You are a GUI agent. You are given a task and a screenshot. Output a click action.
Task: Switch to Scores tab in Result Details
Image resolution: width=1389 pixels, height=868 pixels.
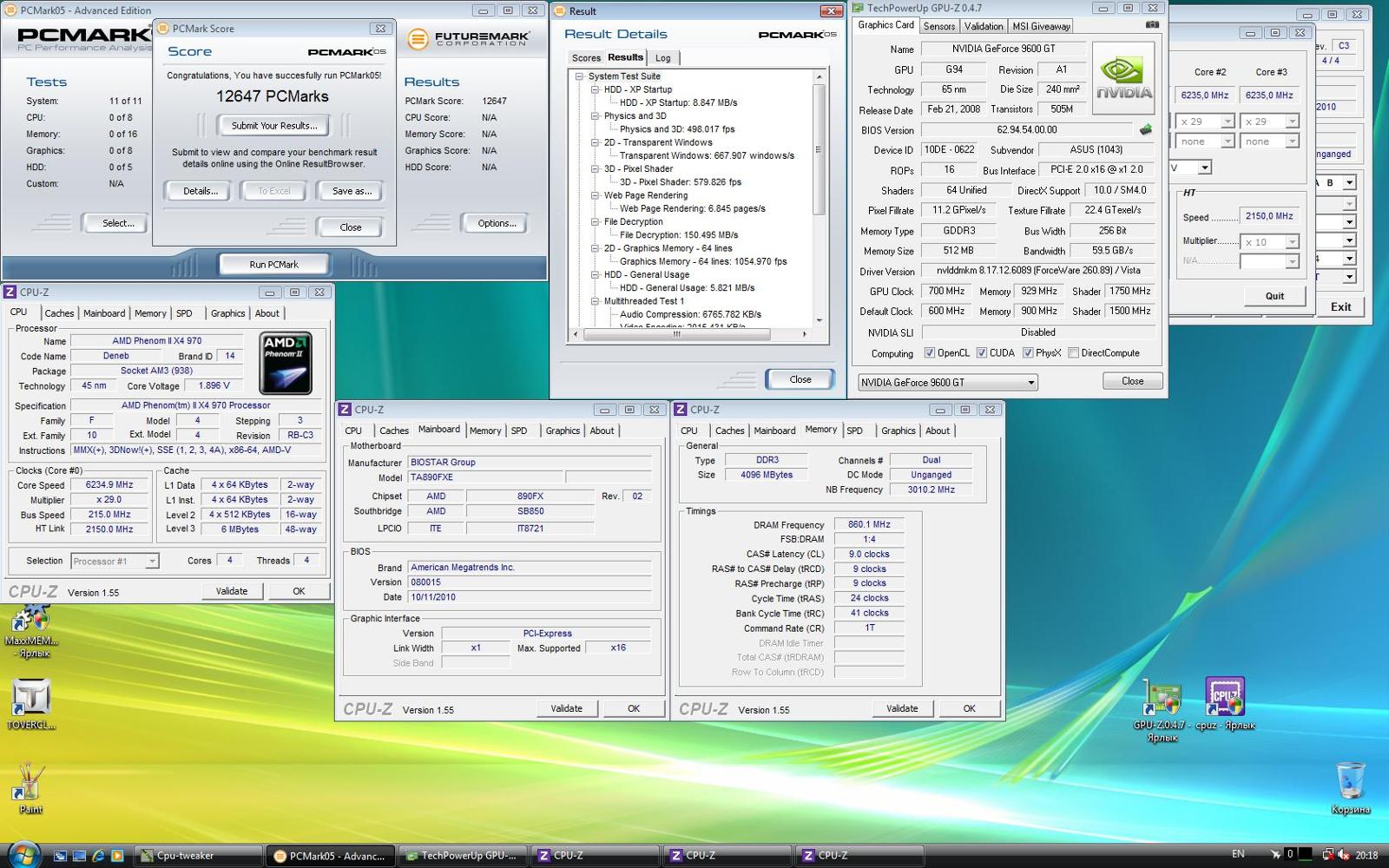point(586,58)
